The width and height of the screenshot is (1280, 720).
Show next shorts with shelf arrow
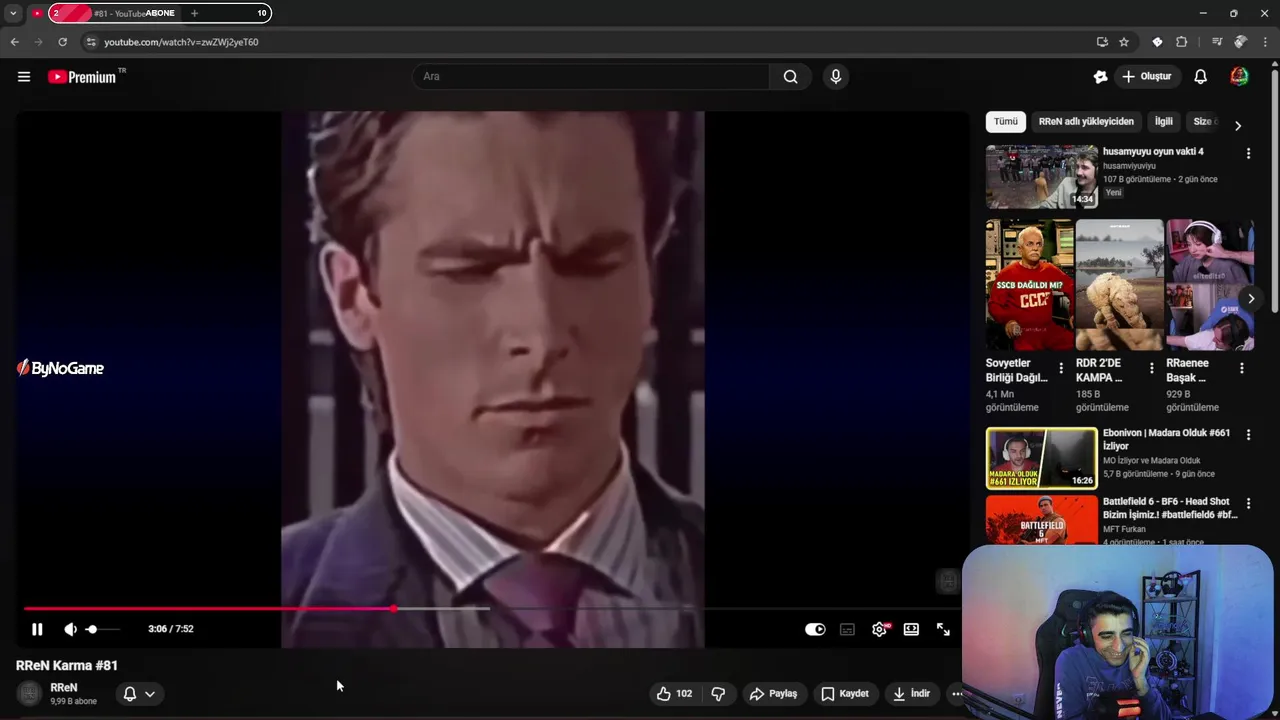click(1250, 299)
